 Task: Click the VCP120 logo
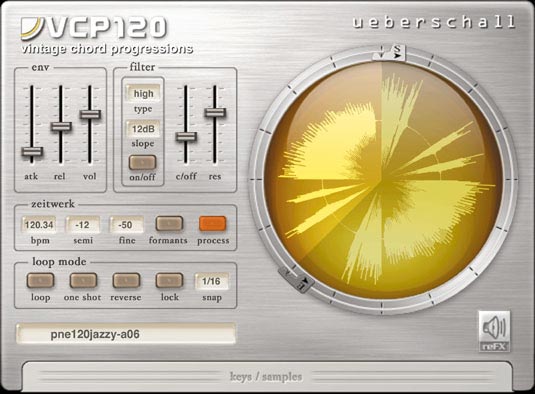(x=94, y=28)
